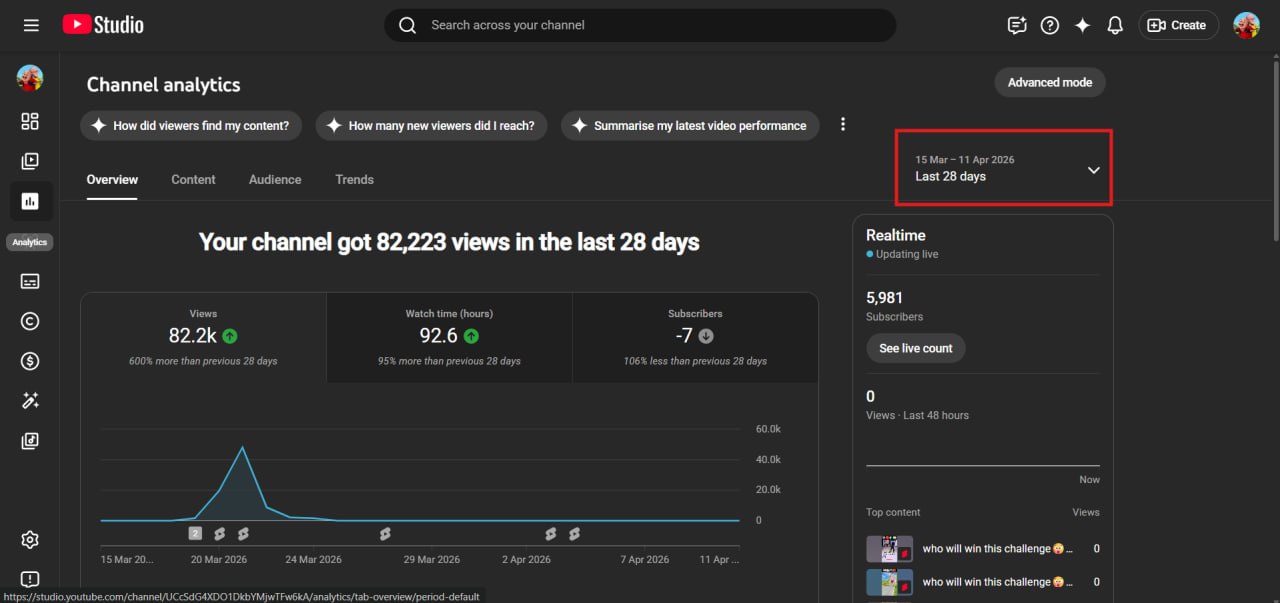The image size is (1280, 603).
Task: Click the 'Channel analytics' page title
Action: (x=164, y=85)
